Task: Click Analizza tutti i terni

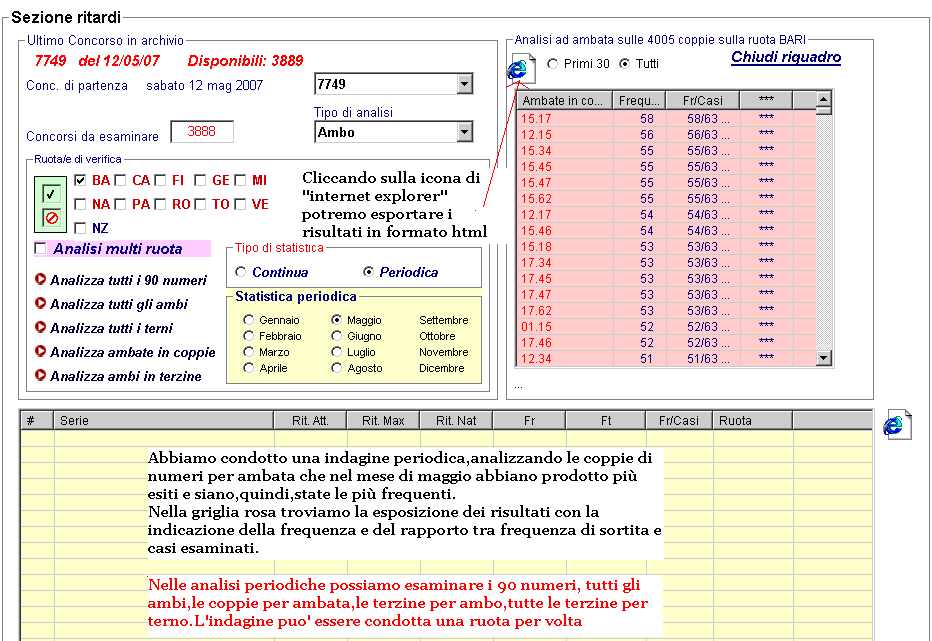Action: (x=111, y=328)
